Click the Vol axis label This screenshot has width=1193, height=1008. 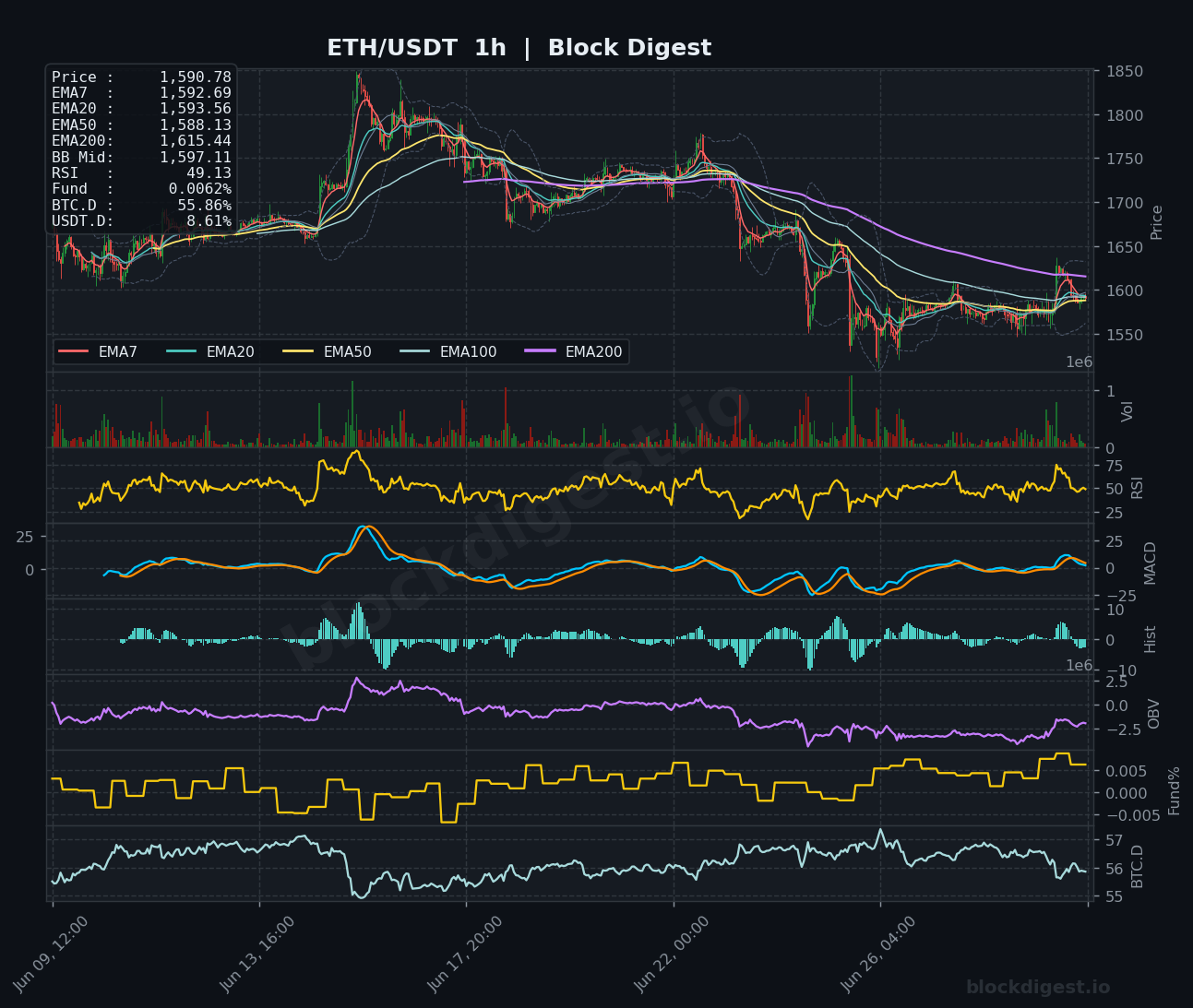click(x=1127, y=411)
